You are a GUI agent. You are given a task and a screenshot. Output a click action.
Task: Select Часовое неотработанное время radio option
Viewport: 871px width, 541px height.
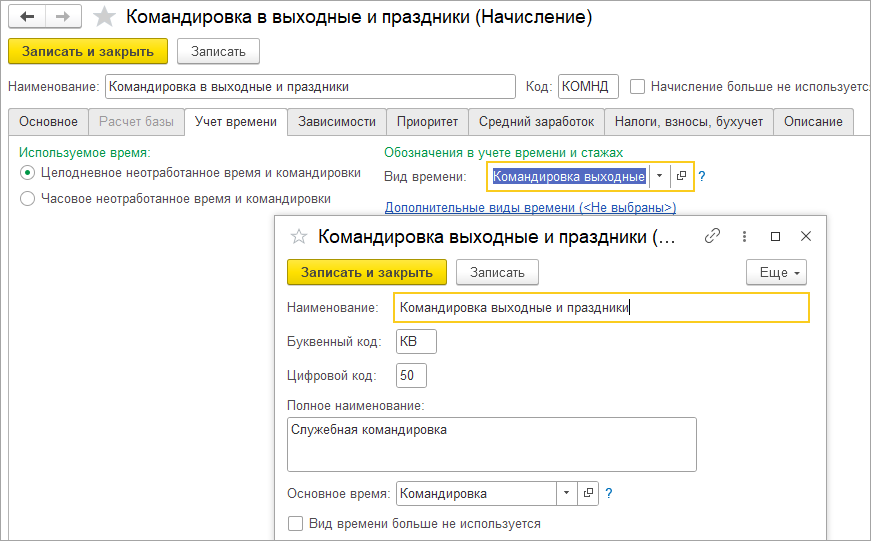click(27, 199)
